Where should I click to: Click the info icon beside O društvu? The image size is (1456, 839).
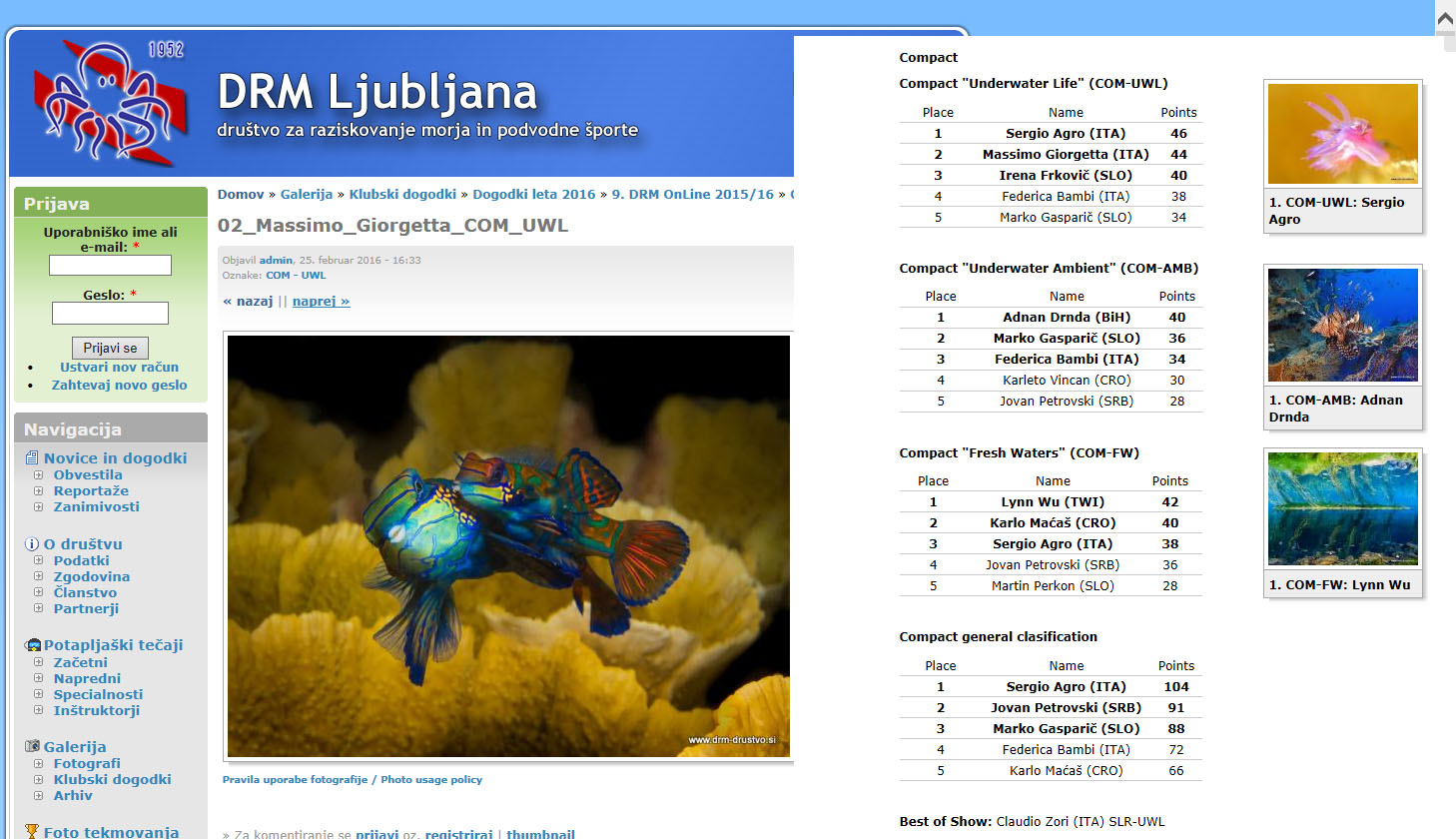tap(32, 544)
